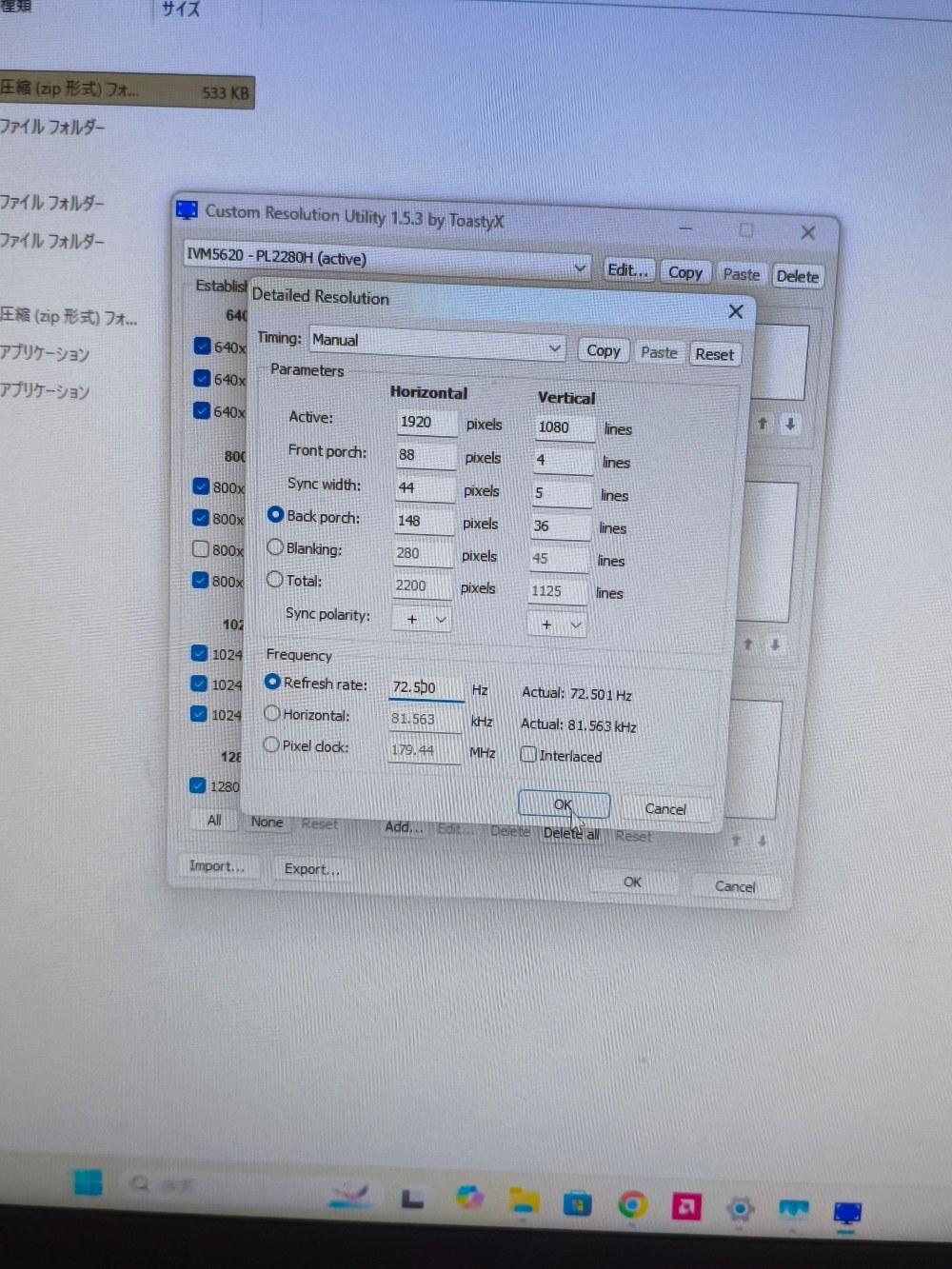
Task: Click the Vertical Sync width field showing 5
Action: pyautogui.click(x=561, y=493)
